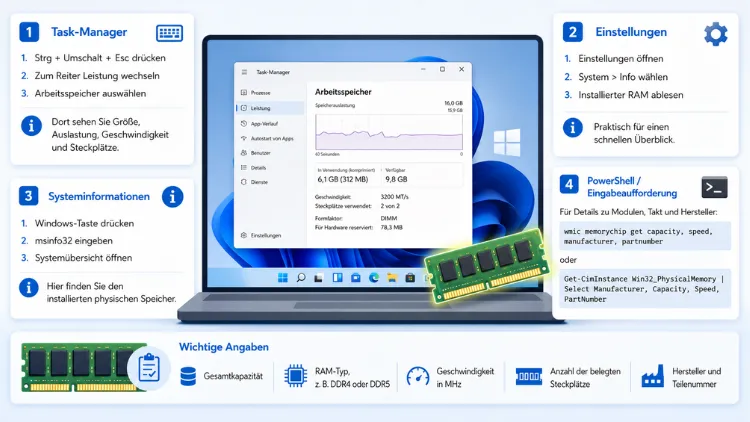Click 'Einstellungen öffnen' step
Screen dimensions: 750x422
pos(620,59)
